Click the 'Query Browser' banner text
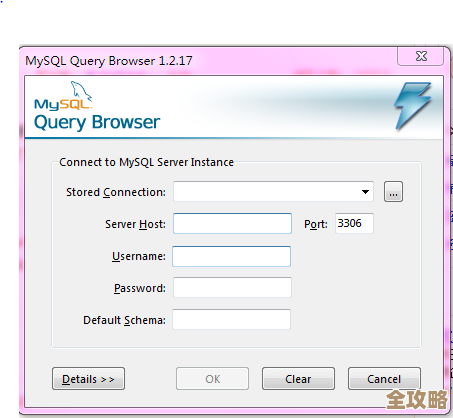Screen dimensions: 453x418 (97, 122)
